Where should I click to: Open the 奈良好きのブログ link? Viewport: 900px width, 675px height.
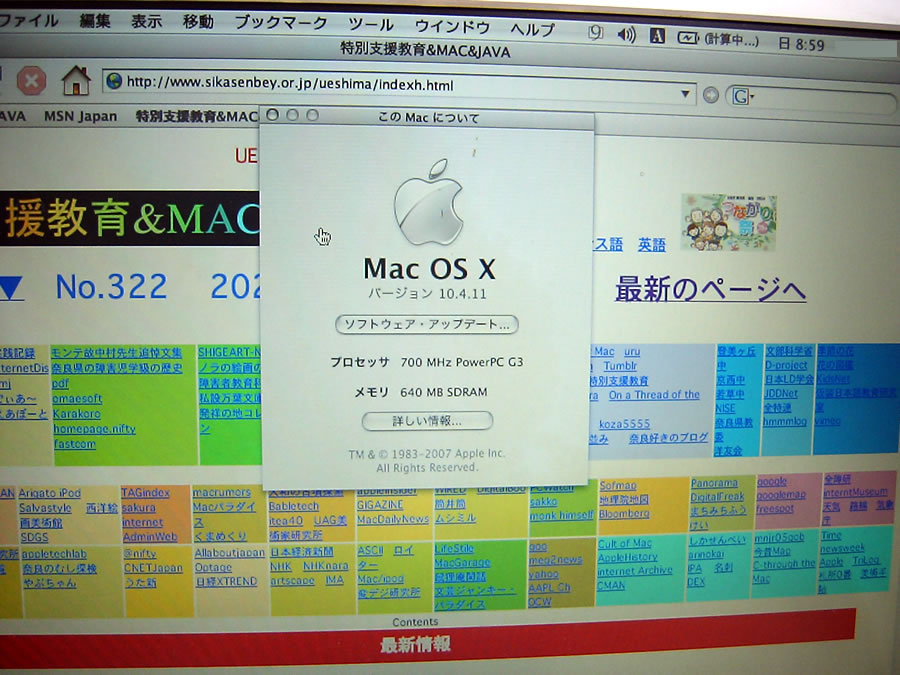pos(668,438)
